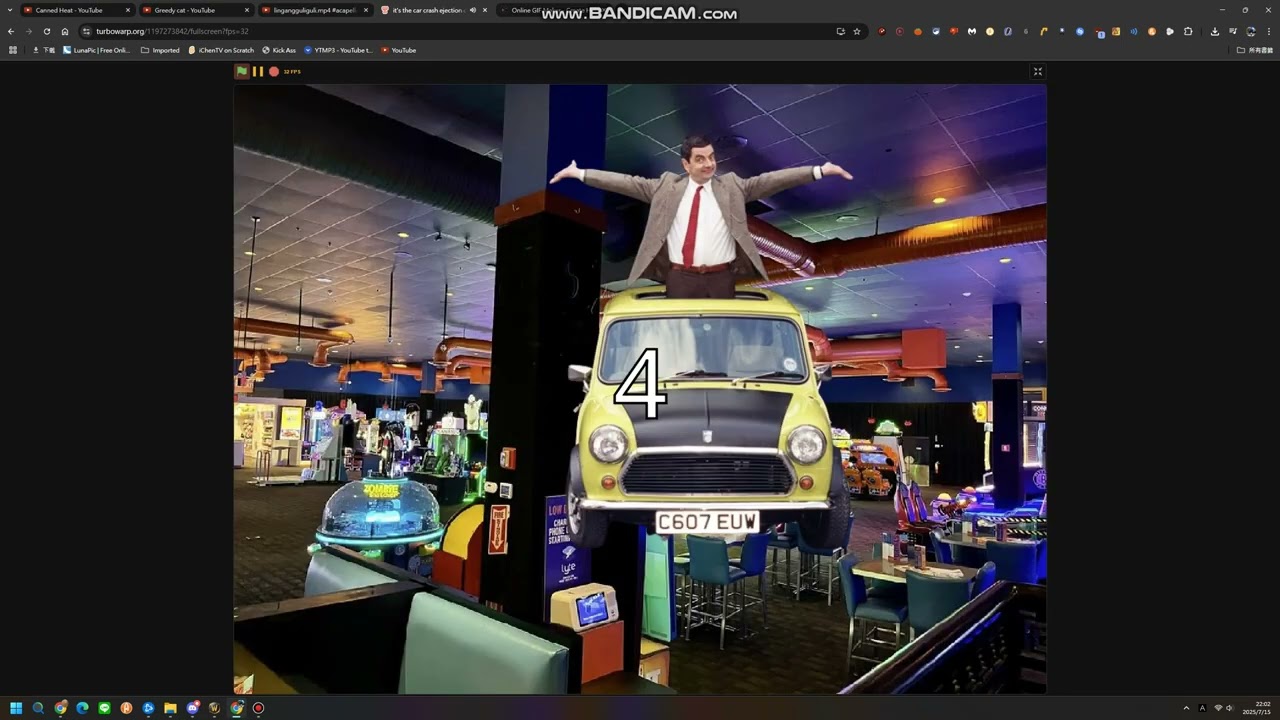Open the 所有書籤 all bookmarks folder
Screen dimensions: 1280x720
(1255, 50)
